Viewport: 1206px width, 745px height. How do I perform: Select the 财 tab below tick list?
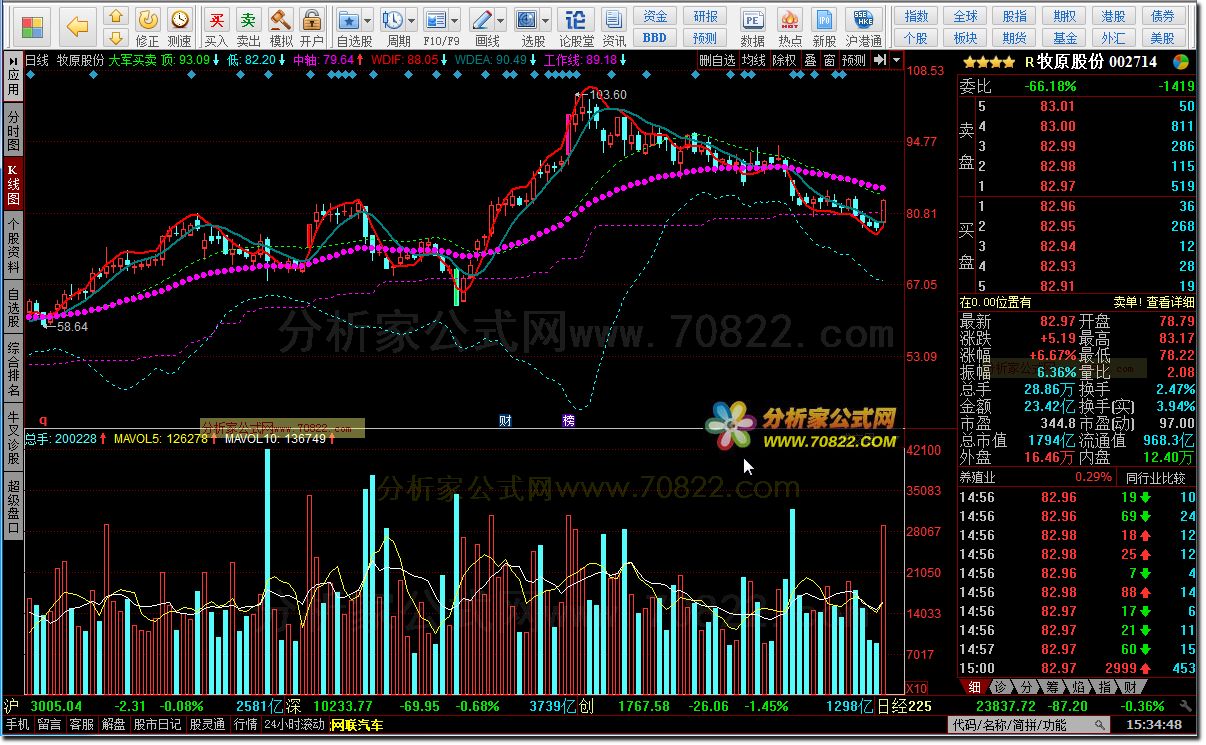click(1130, 687)
